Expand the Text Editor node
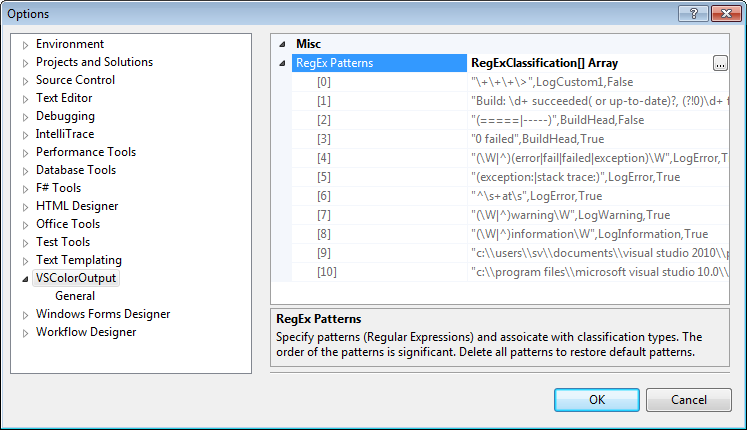This screenshot has width=747, height=430. coord(26,99)
